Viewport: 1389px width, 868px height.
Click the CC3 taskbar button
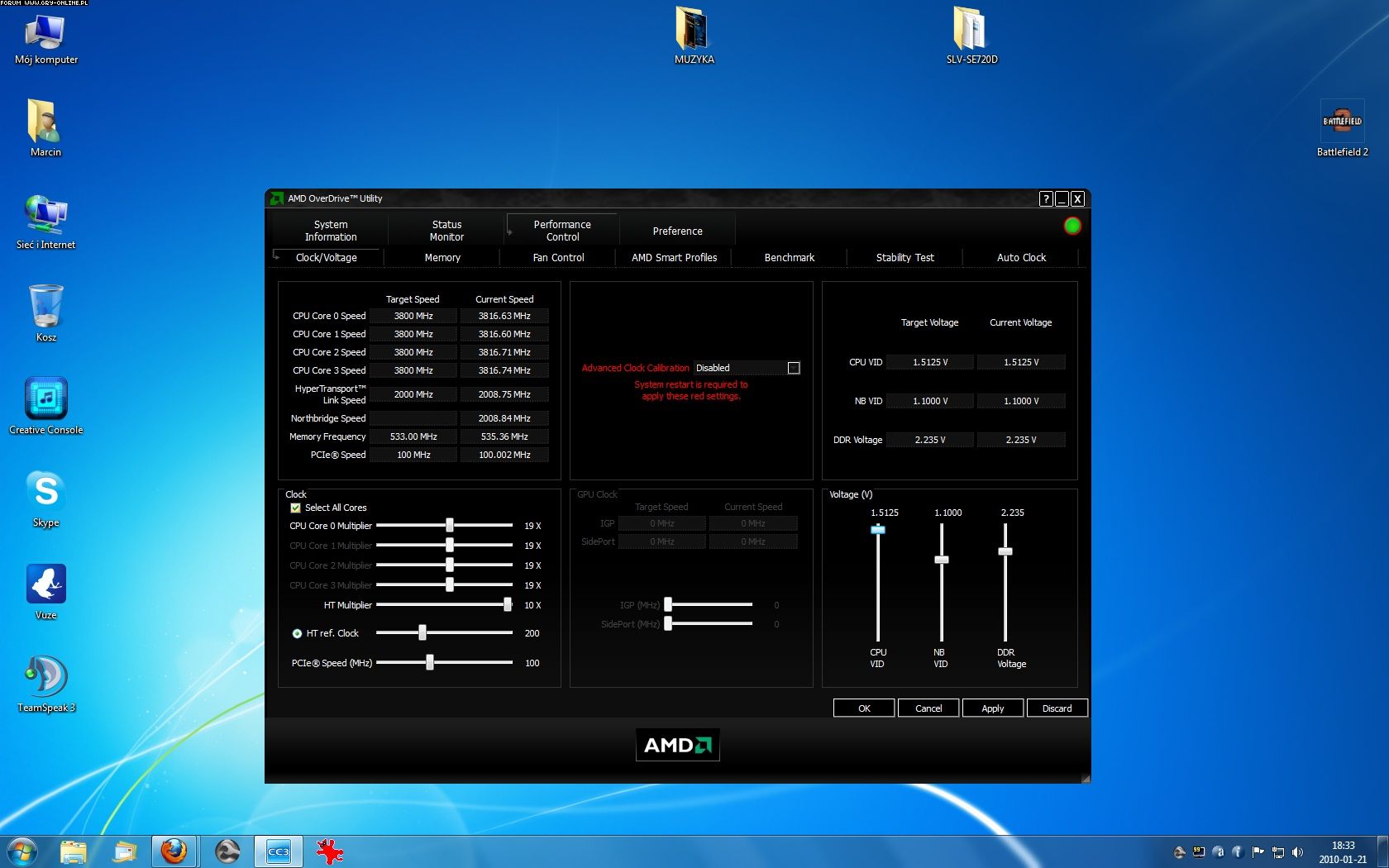(x=278, y=851)
